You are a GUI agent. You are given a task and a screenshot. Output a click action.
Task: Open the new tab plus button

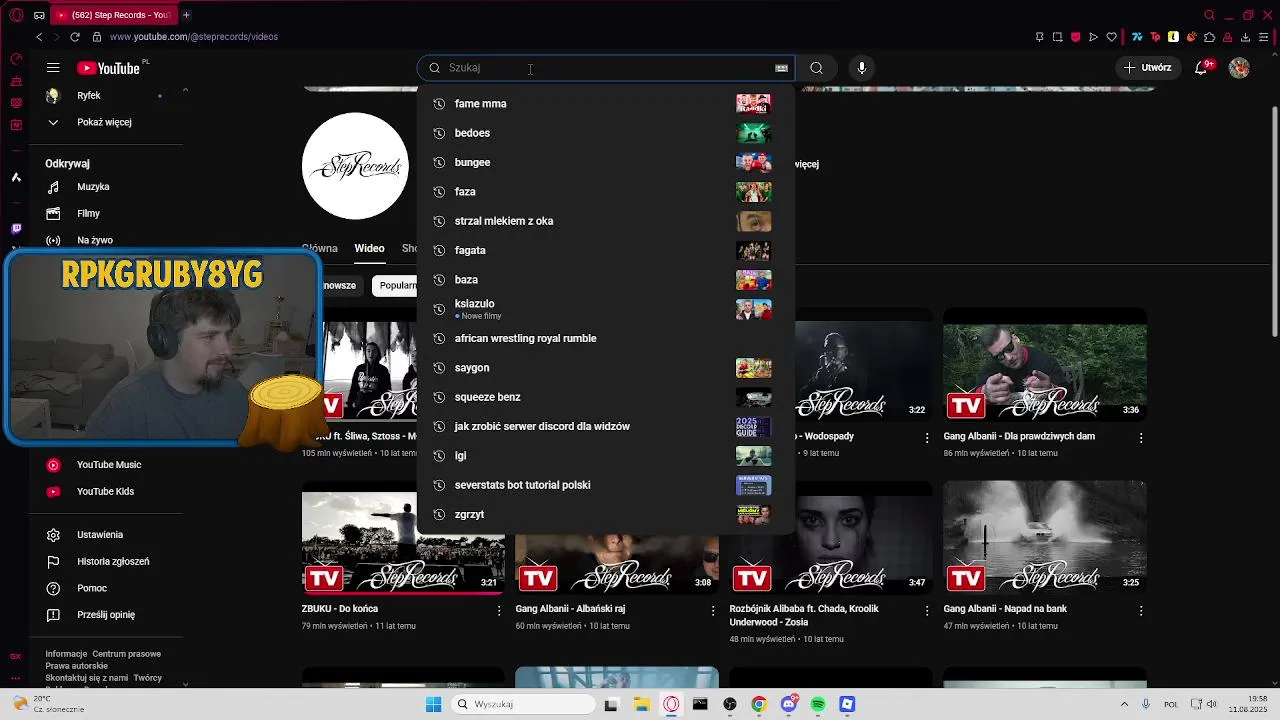(186, 15)
